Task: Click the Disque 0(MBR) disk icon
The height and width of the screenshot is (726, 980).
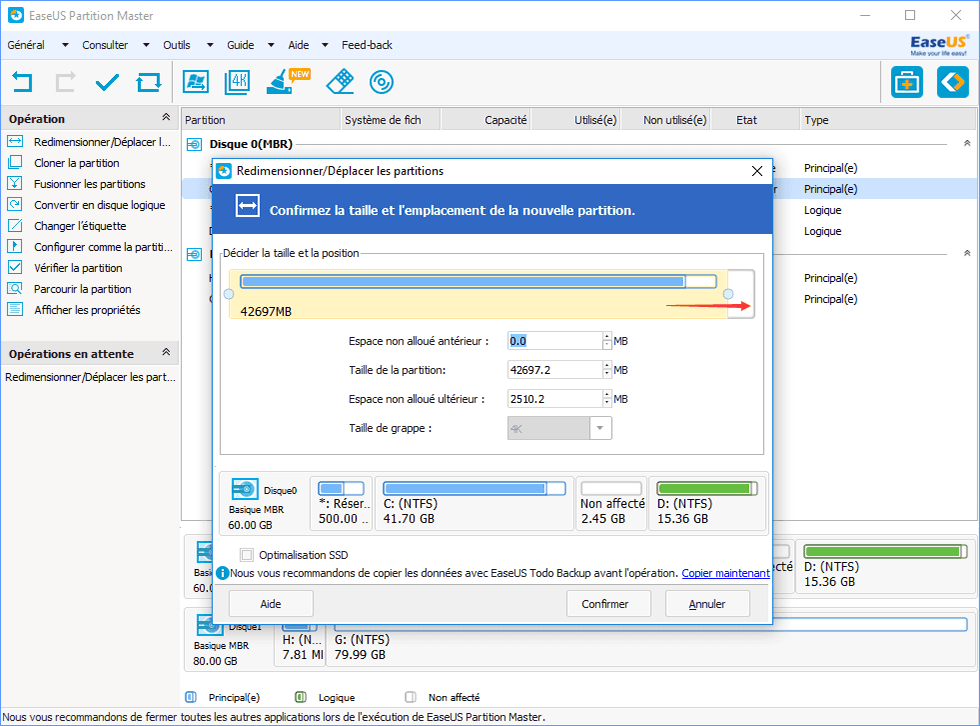Action: point(194,144)
